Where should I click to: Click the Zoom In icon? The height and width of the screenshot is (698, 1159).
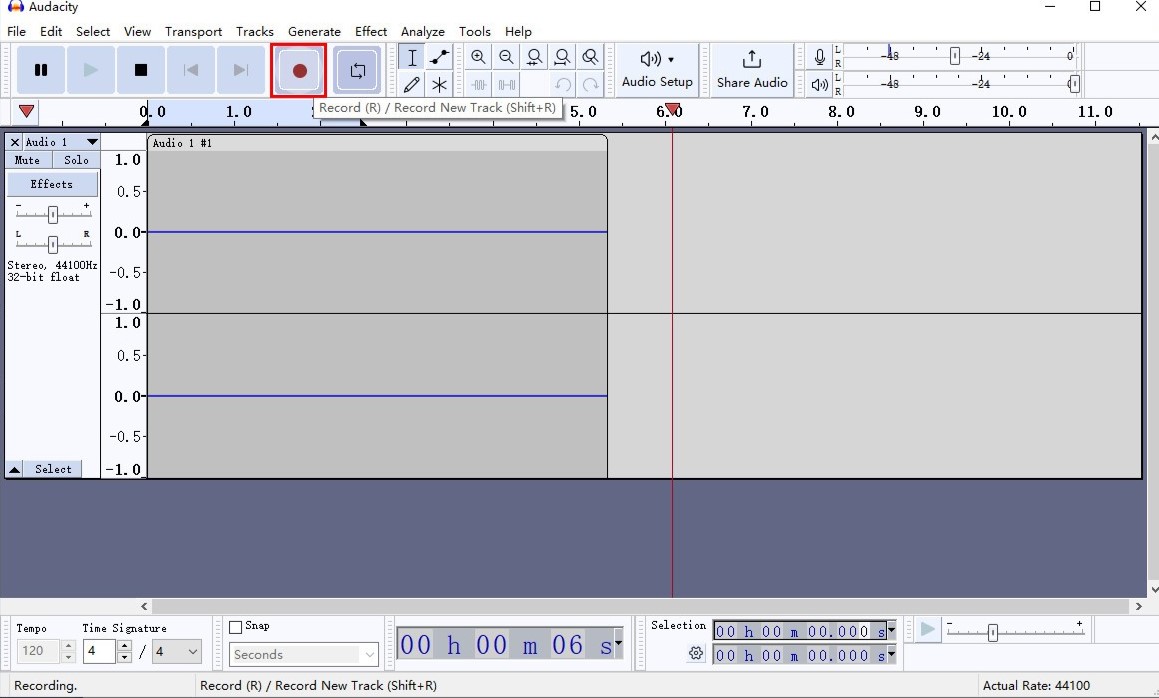click(479, 57)
